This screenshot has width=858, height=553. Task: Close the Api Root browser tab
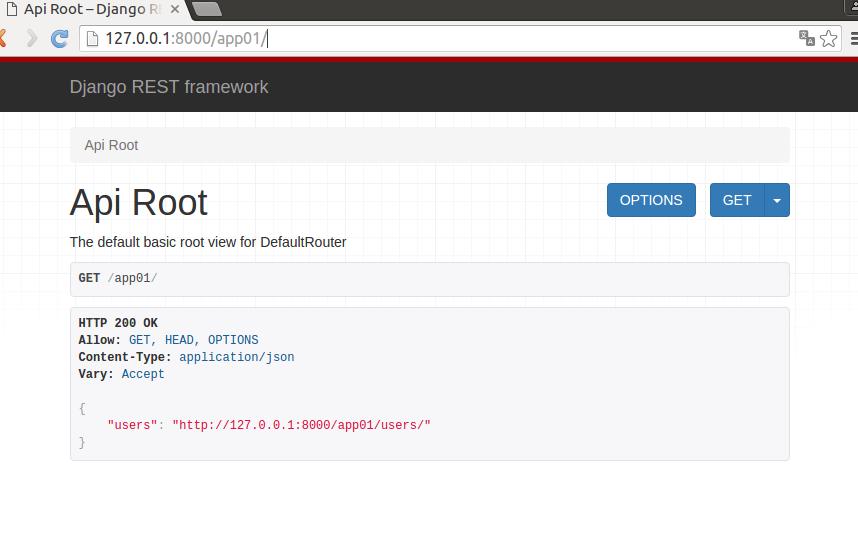pyautogui.click(x=175, y=9)
